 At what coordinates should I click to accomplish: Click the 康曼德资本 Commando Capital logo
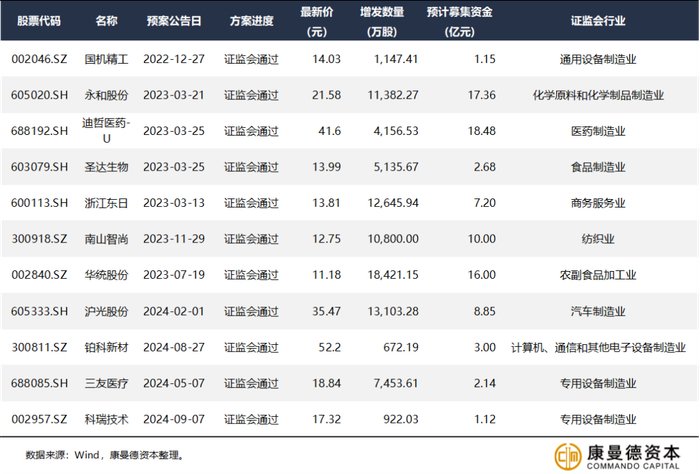click(x=617, y=457)
